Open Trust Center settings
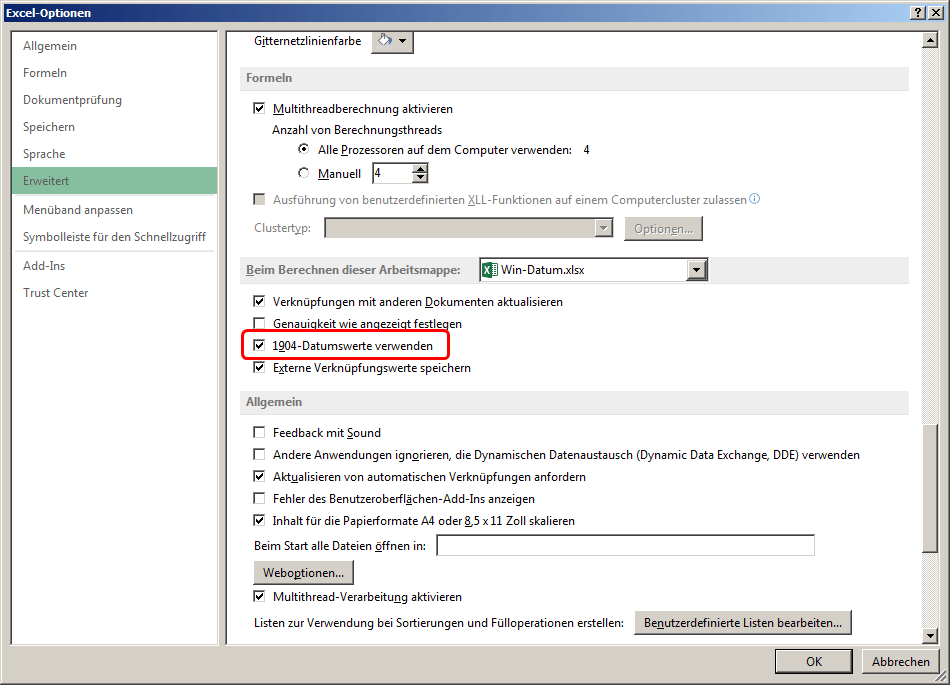Screen dimensions: 950x685 [x=115, y=293]
